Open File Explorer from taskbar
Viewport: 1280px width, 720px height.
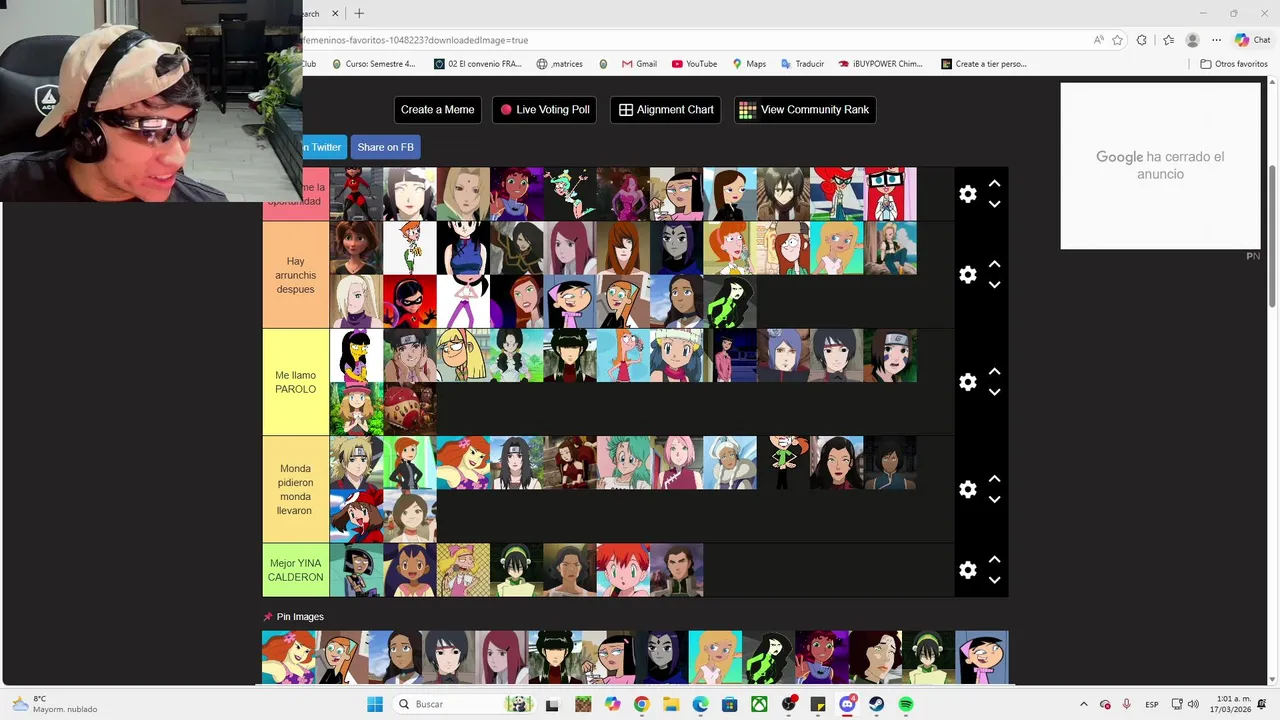point(671,704)
